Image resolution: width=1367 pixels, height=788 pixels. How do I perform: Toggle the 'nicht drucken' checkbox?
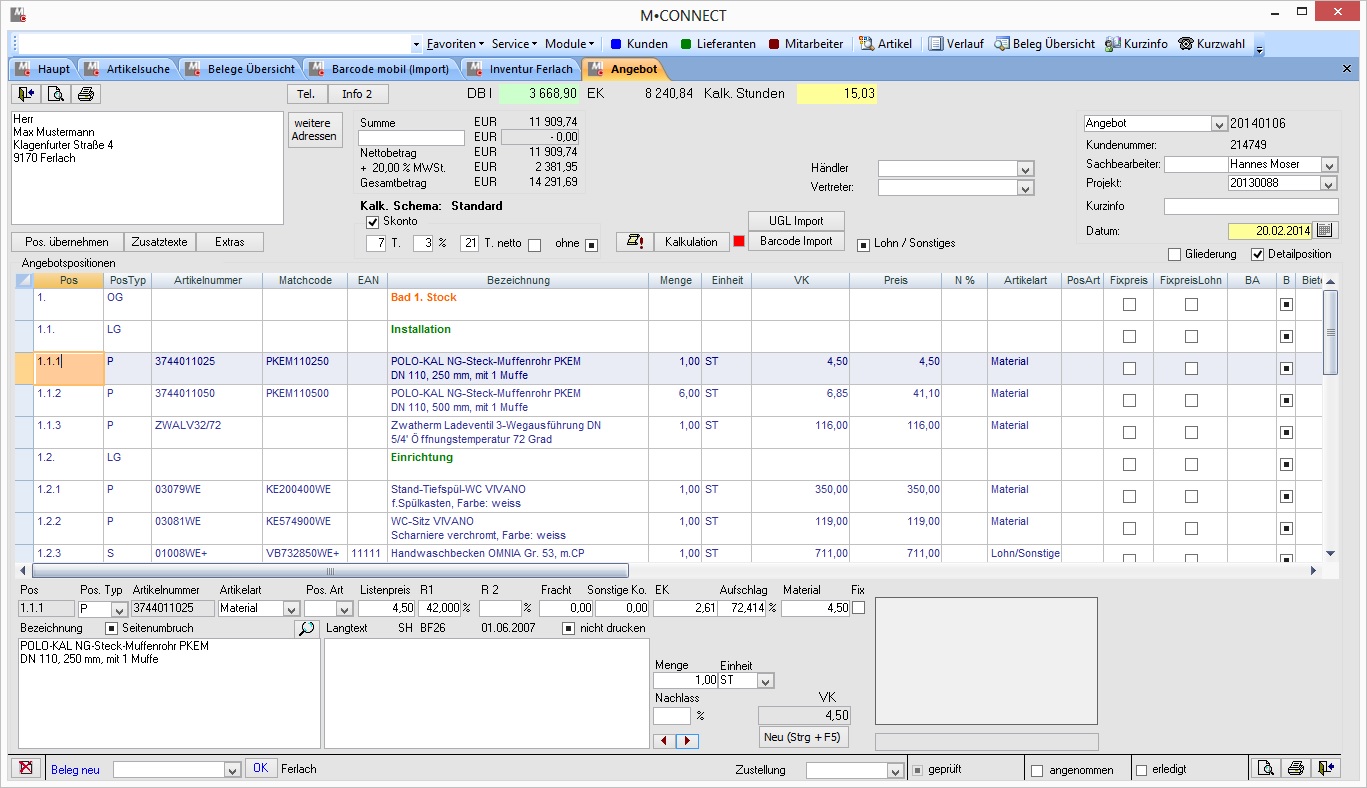point(568,628)
